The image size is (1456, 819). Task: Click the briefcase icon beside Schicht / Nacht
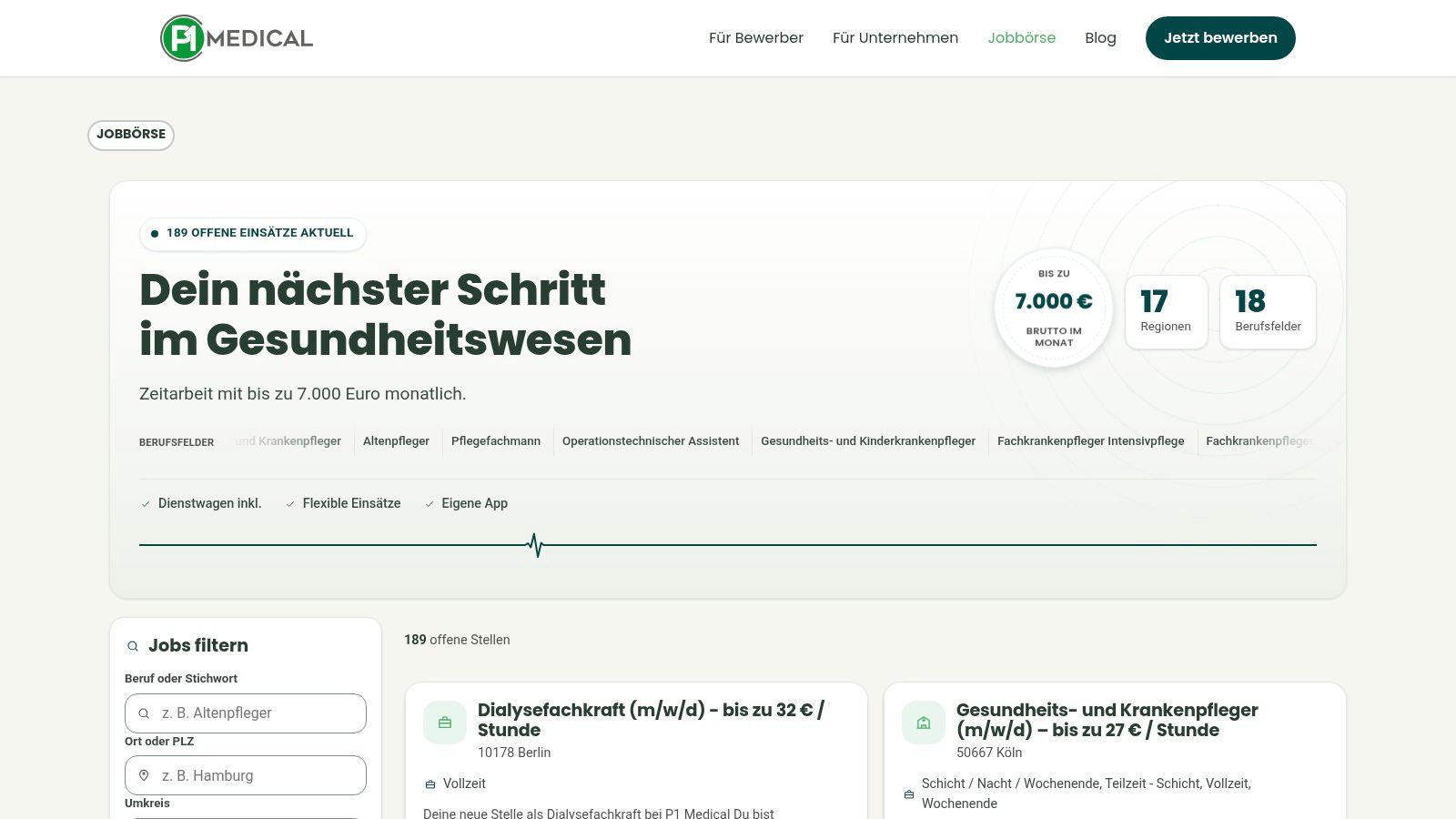click(909, 794)
